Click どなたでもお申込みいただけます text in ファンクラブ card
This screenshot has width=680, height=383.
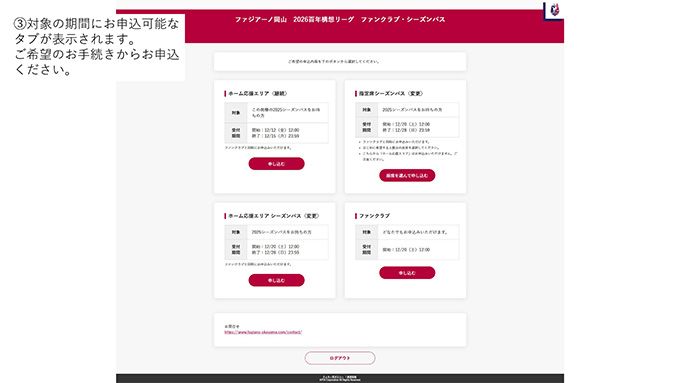[415, 232]
